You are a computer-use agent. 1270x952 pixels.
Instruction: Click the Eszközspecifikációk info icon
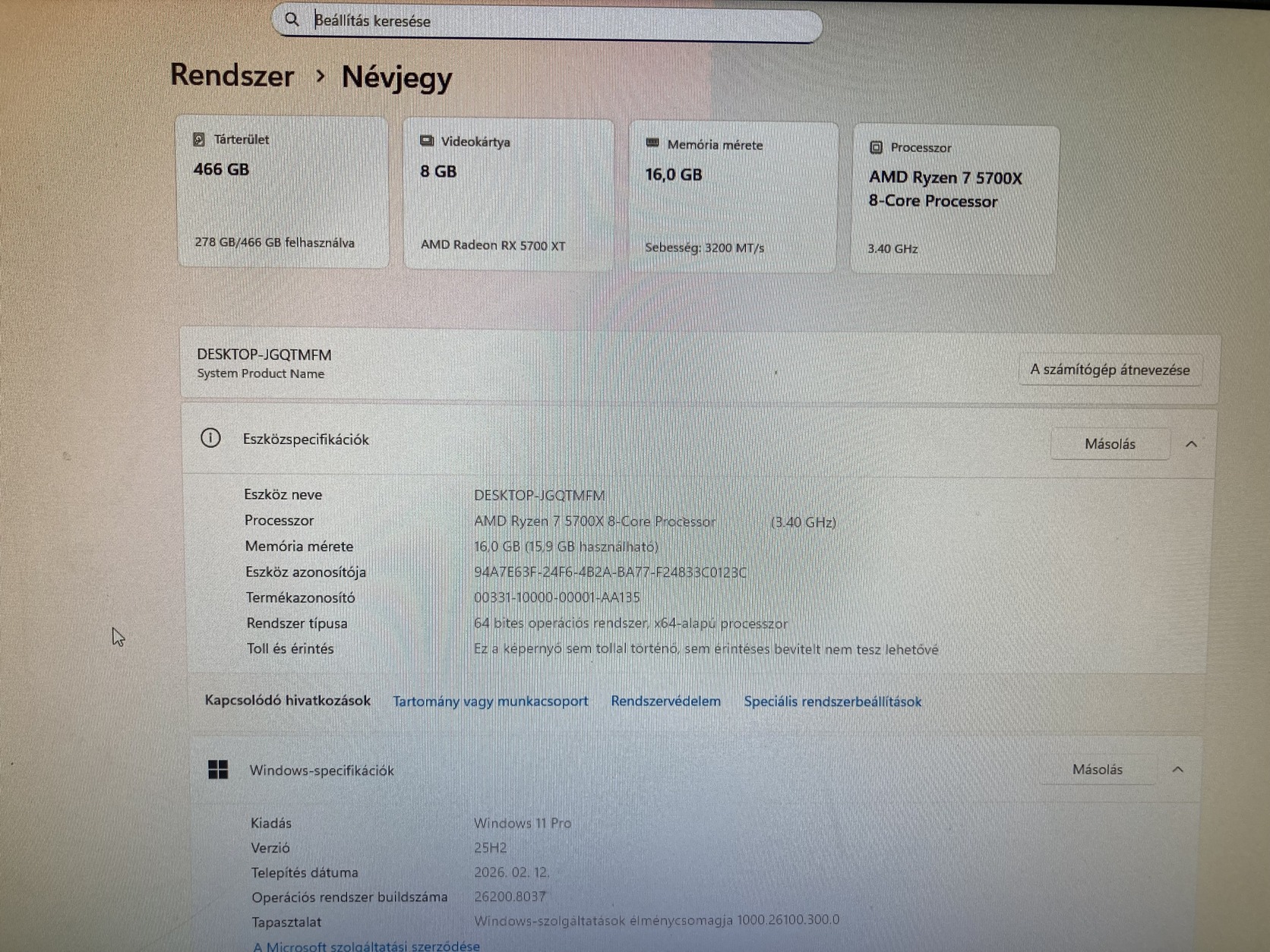point(210,438)
